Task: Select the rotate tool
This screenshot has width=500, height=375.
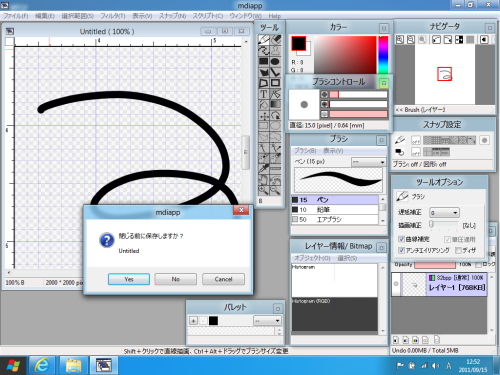Action: [275, 116]
